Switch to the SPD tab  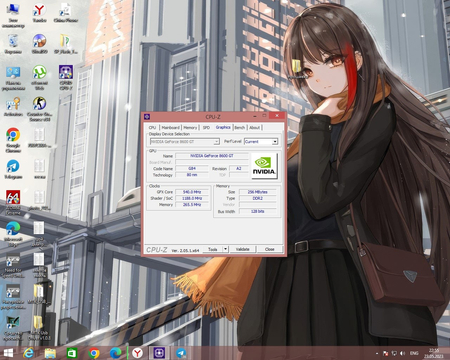click(206, 127)
